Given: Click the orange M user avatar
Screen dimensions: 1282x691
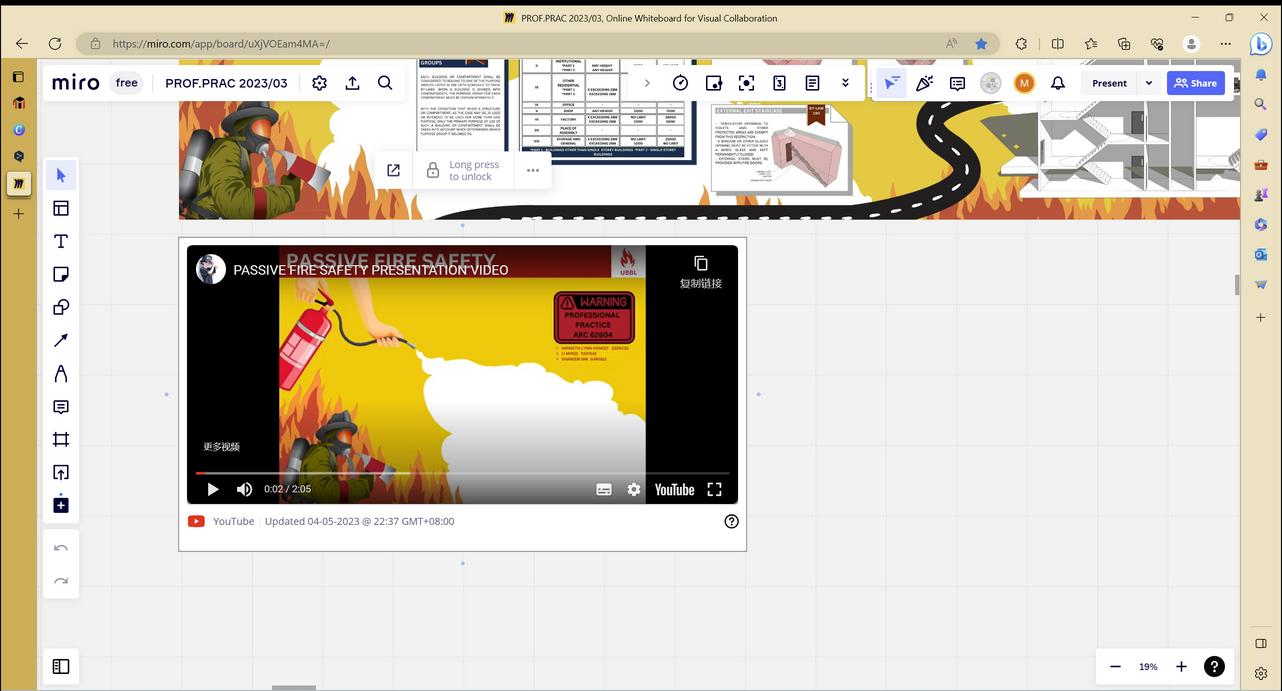Looking at the screenshot, I should pos(1024,83).
